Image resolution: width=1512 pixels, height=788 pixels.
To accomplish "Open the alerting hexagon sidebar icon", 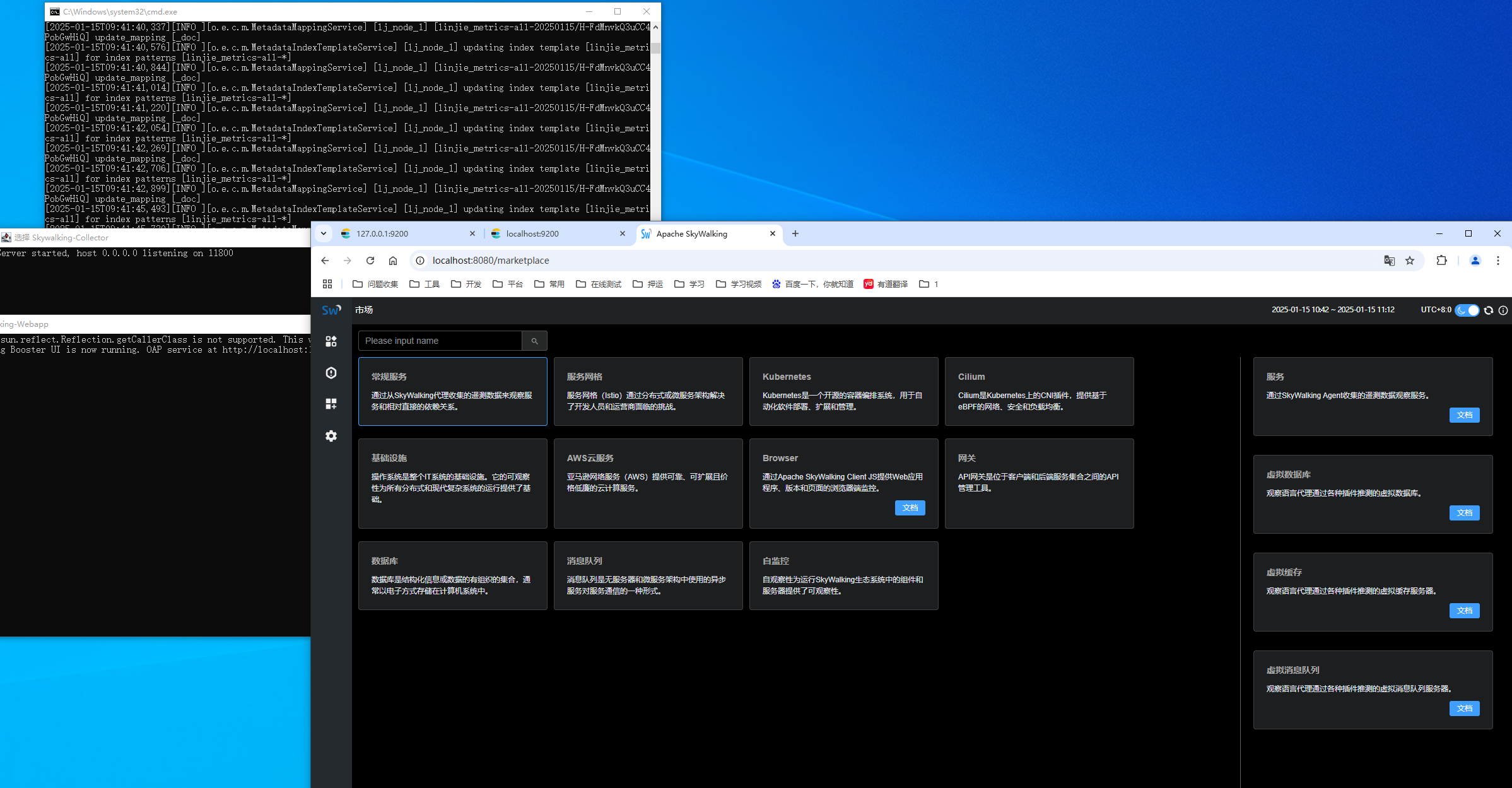I will click(x=331, y=373).
